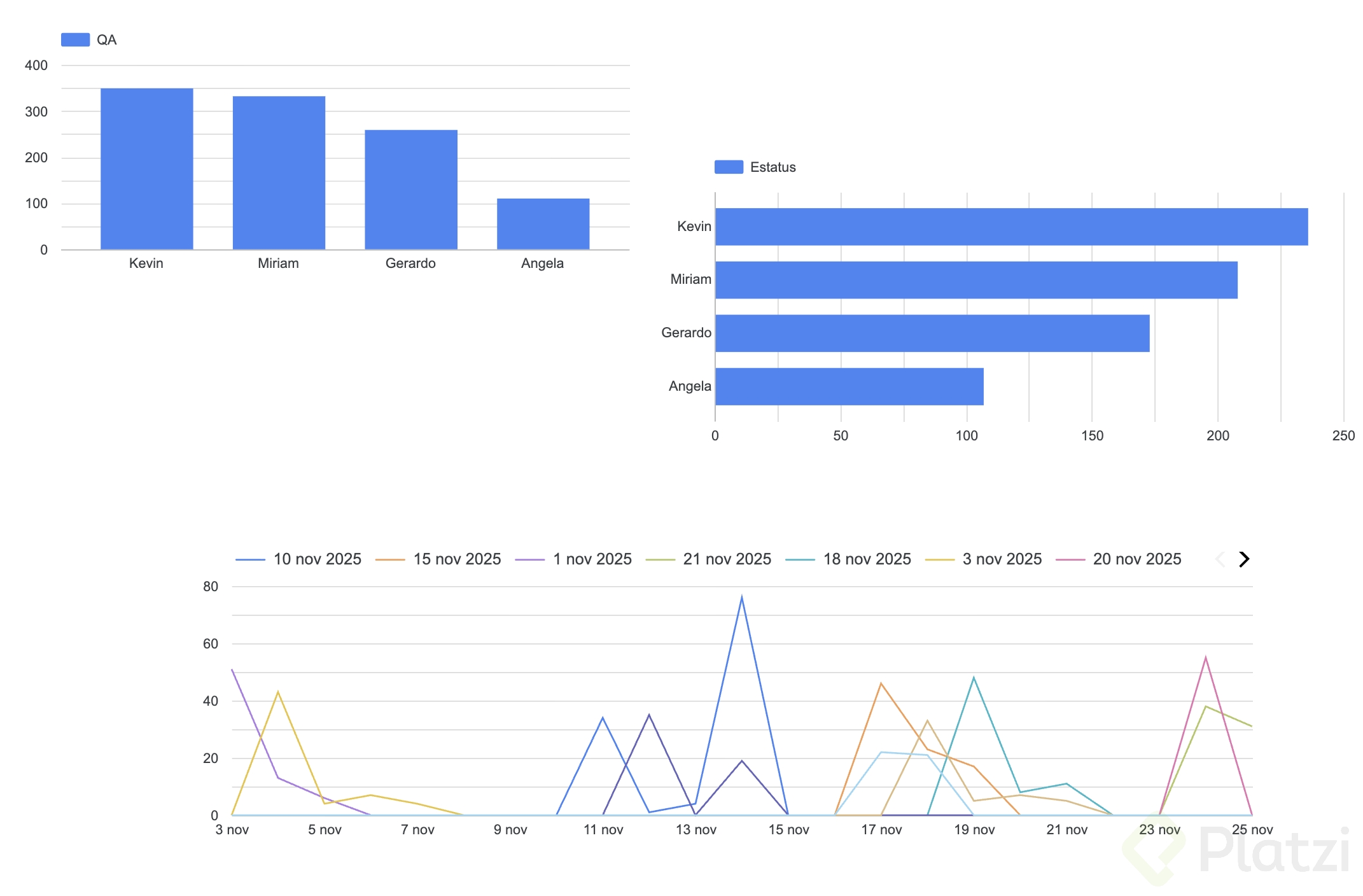Select Gerardo's vertical bar in QA chart
1363x896 pixels.
coord(410,190)
